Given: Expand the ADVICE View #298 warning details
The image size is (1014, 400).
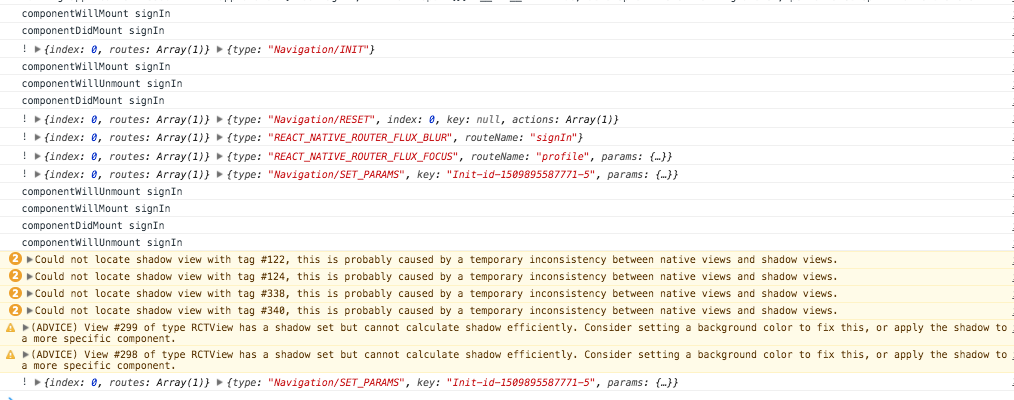Looking at the screenshot, I should coord(26,355).
